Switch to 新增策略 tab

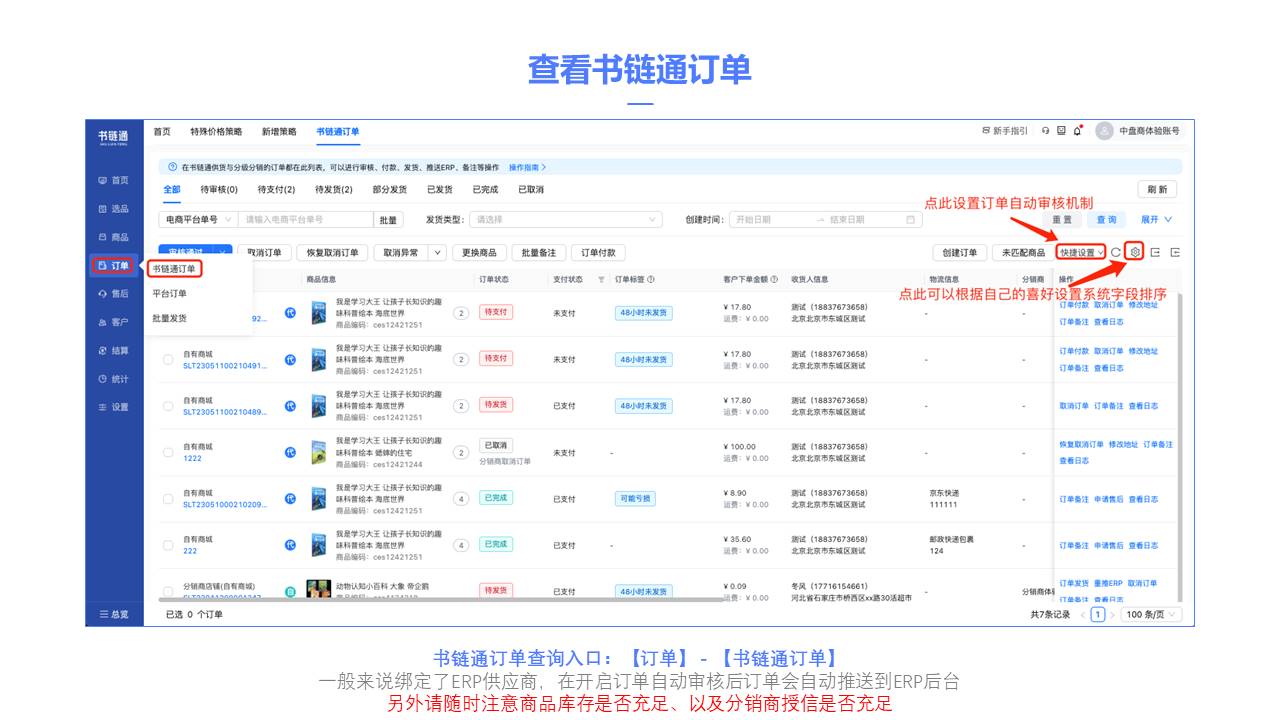click(279, 131)
